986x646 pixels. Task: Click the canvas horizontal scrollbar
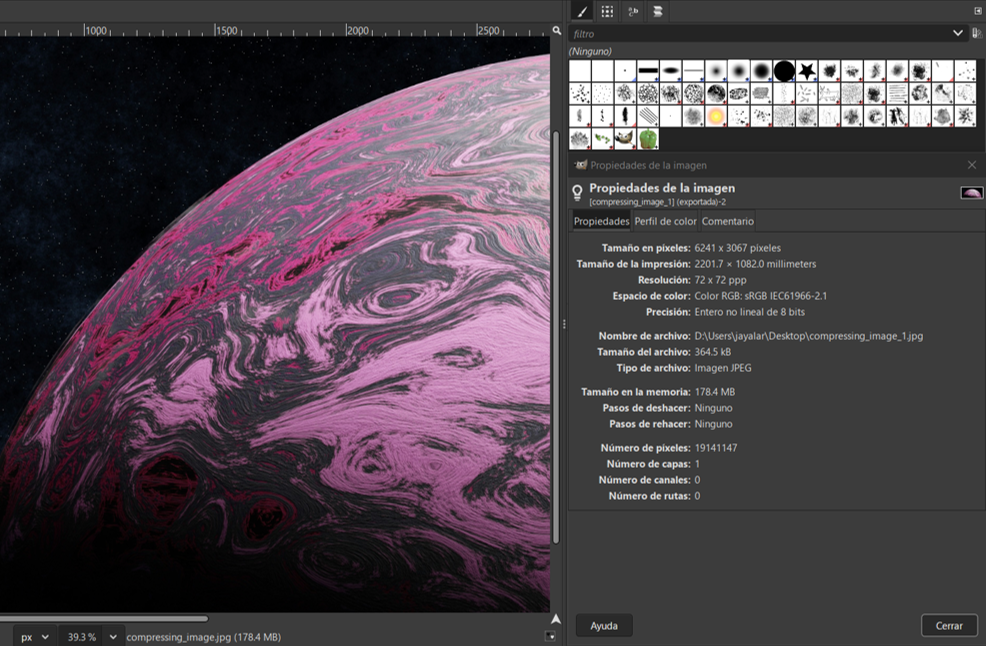click(104, 619)
